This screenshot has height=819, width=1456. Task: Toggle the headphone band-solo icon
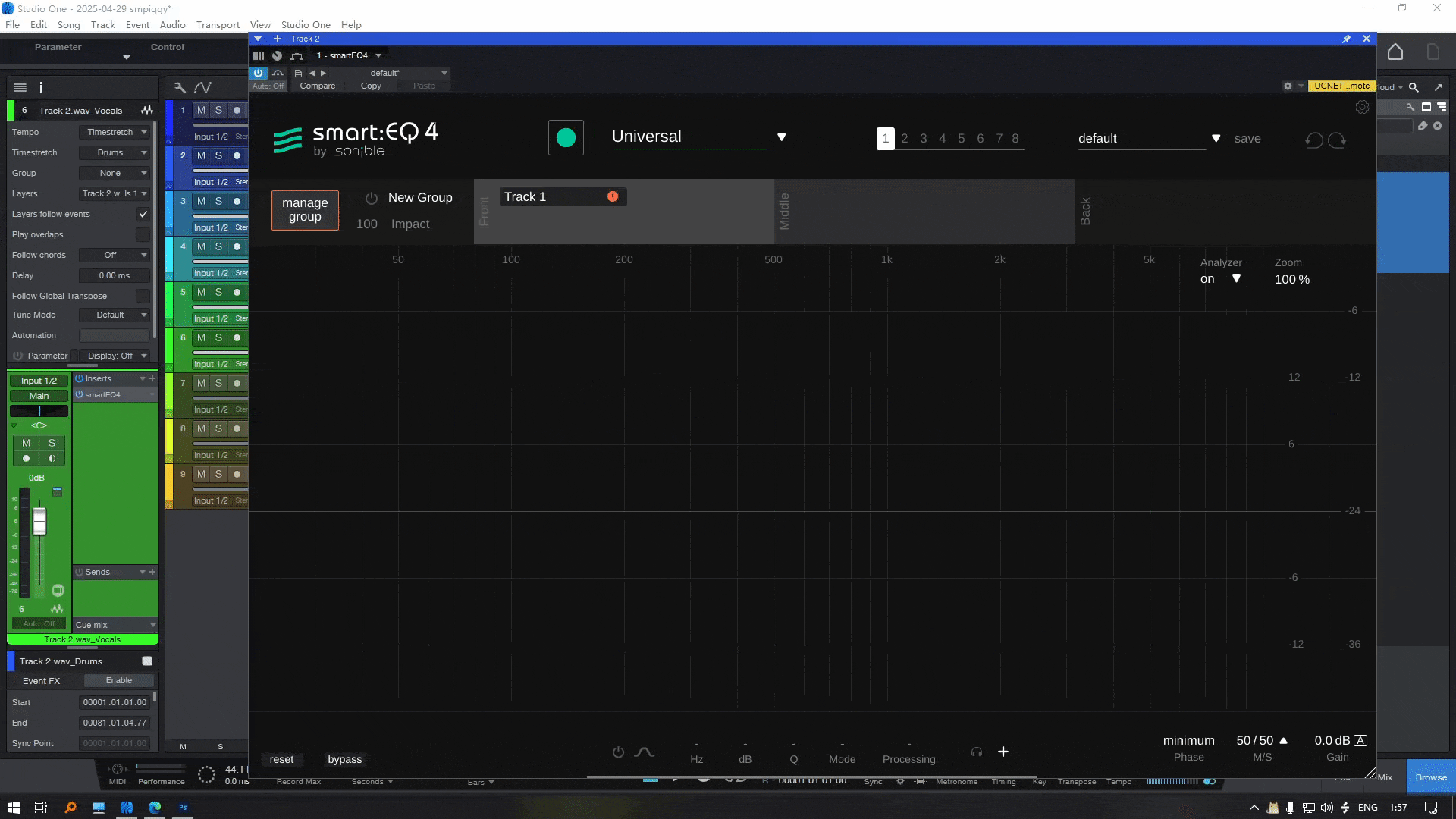pyautogui.click(x=977, y=752)
